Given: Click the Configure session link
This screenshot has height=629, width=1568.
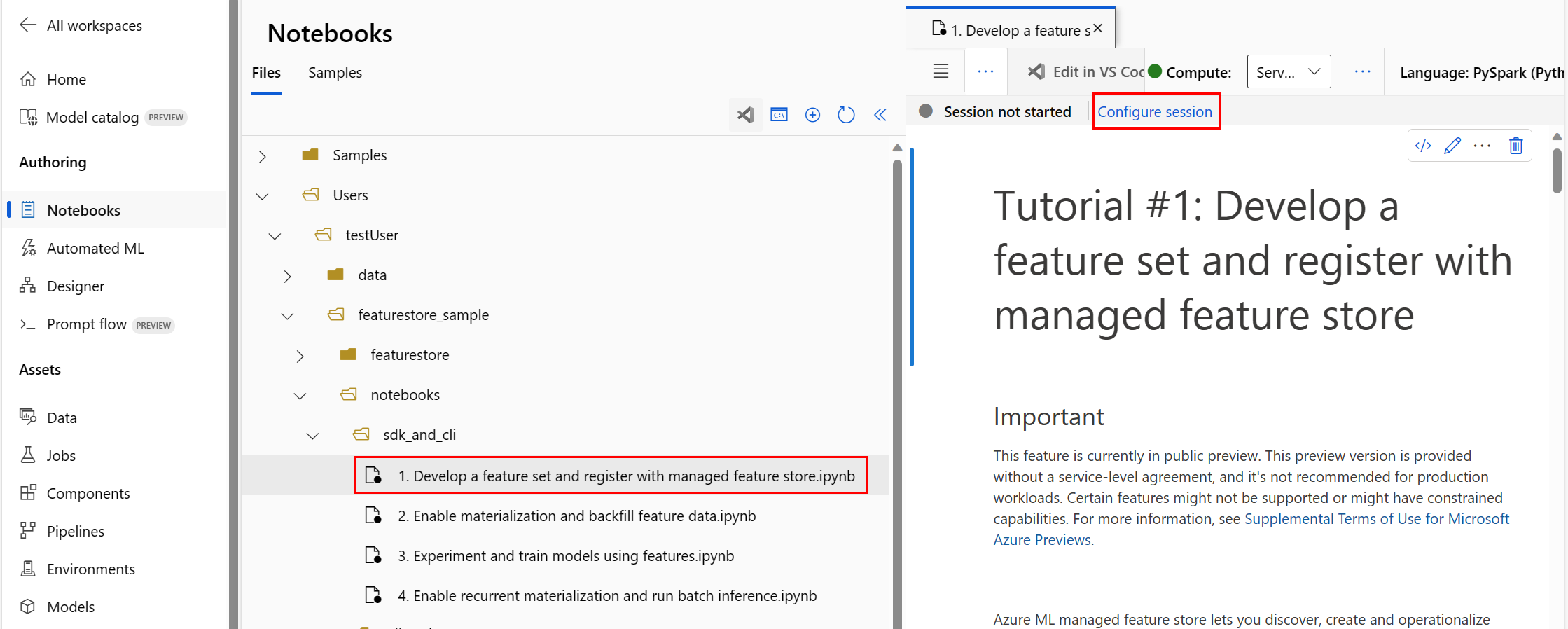Looking at the screenshot, I should pyautogui.click(x=1155, y=112).
